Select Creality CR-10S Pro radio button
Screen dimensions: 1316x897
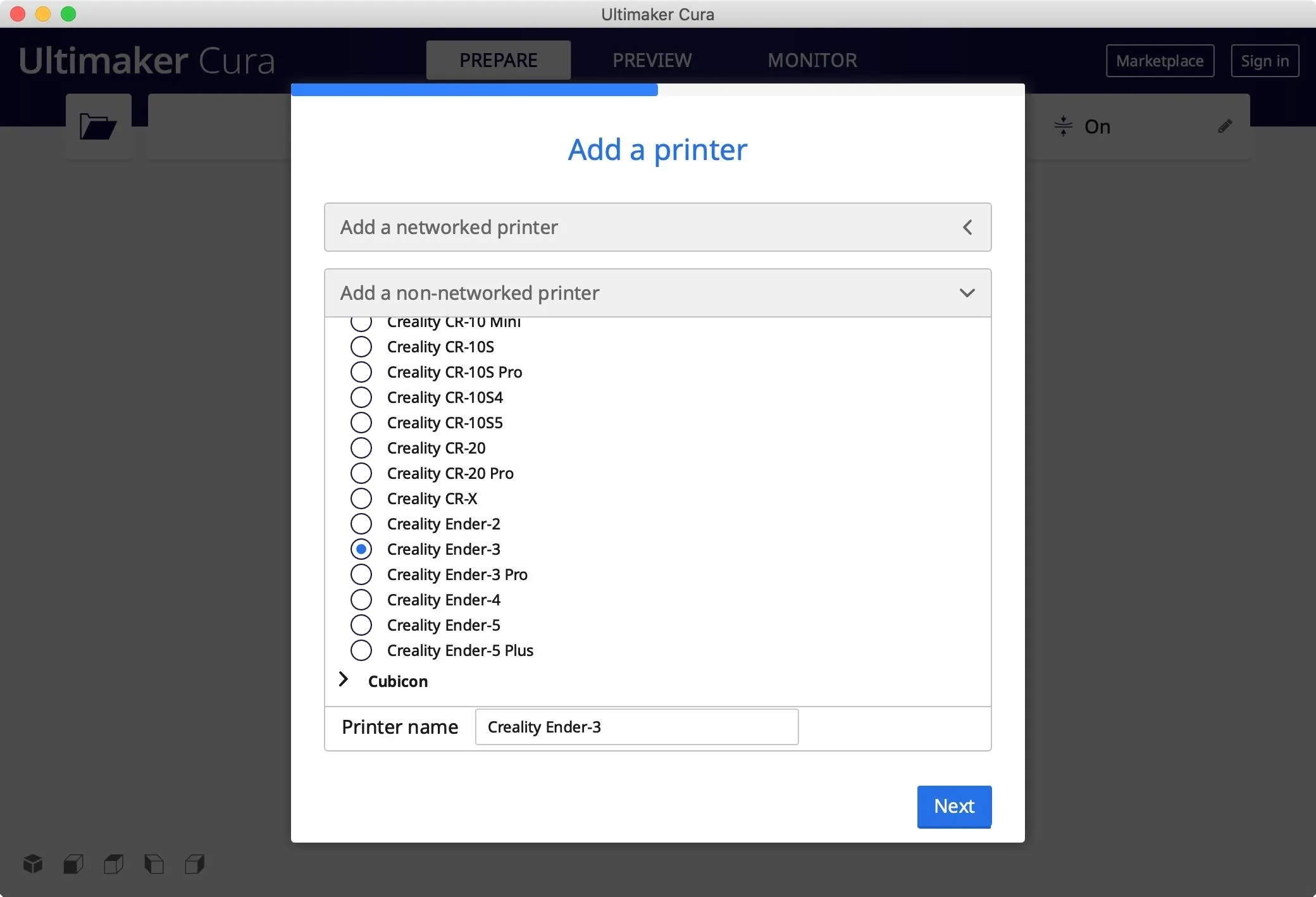(x=361, y=372)
